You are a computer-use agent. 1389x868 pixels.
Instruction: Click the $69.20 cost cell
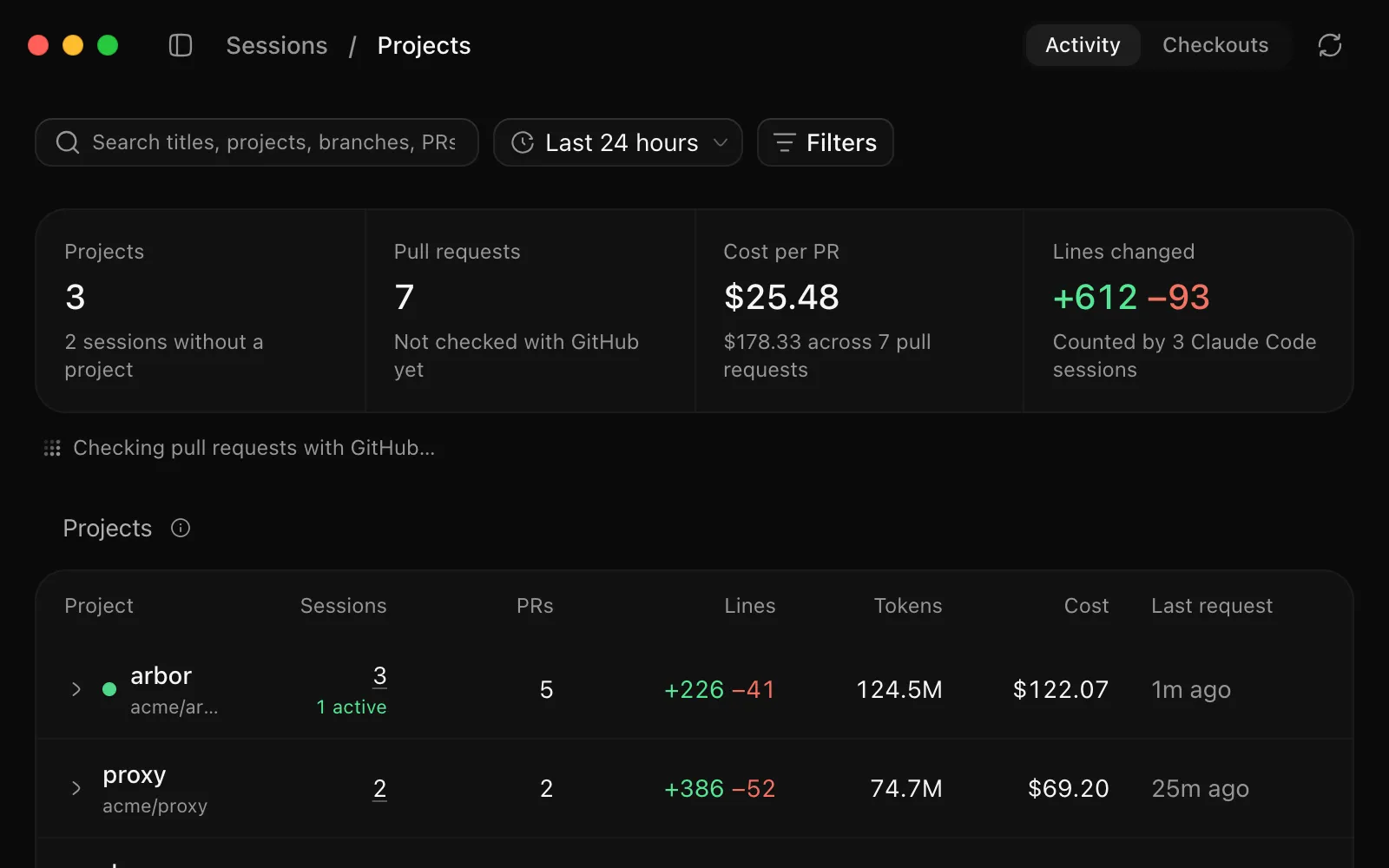(1069, 788)
